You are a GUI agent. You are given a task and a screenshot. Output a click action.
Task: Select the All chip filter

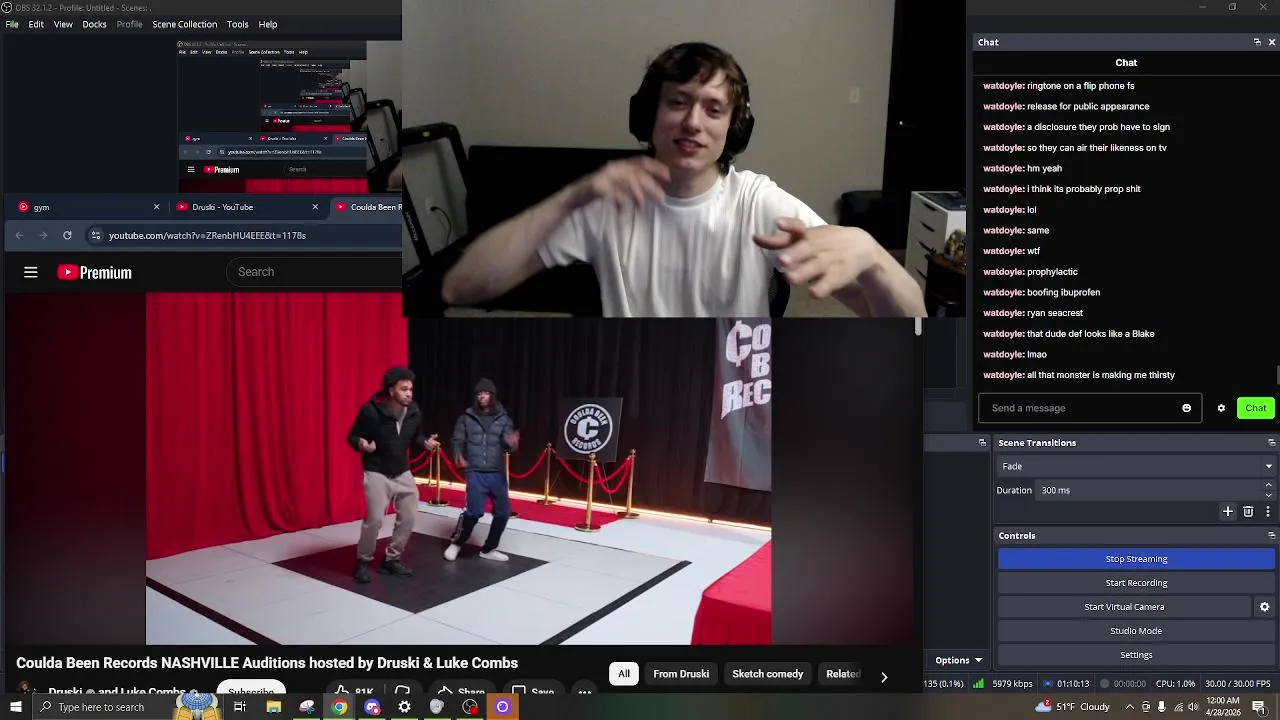point(624,674)
